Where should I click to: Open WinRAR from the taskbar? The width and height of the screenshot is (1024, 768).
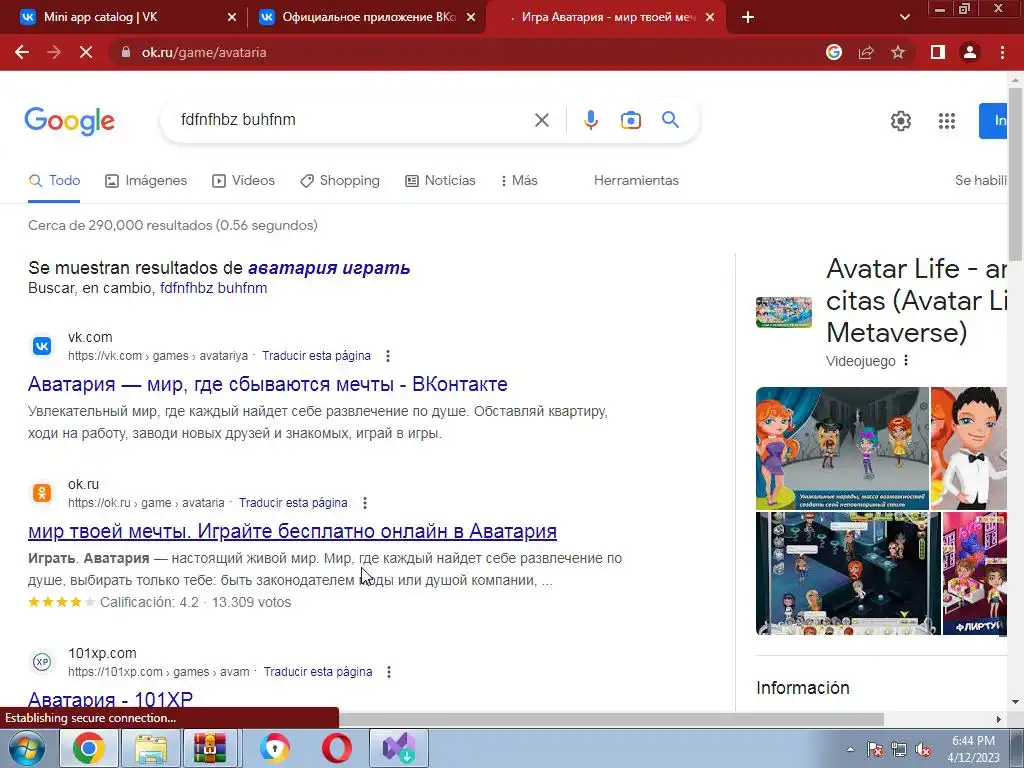click(210, 748)
